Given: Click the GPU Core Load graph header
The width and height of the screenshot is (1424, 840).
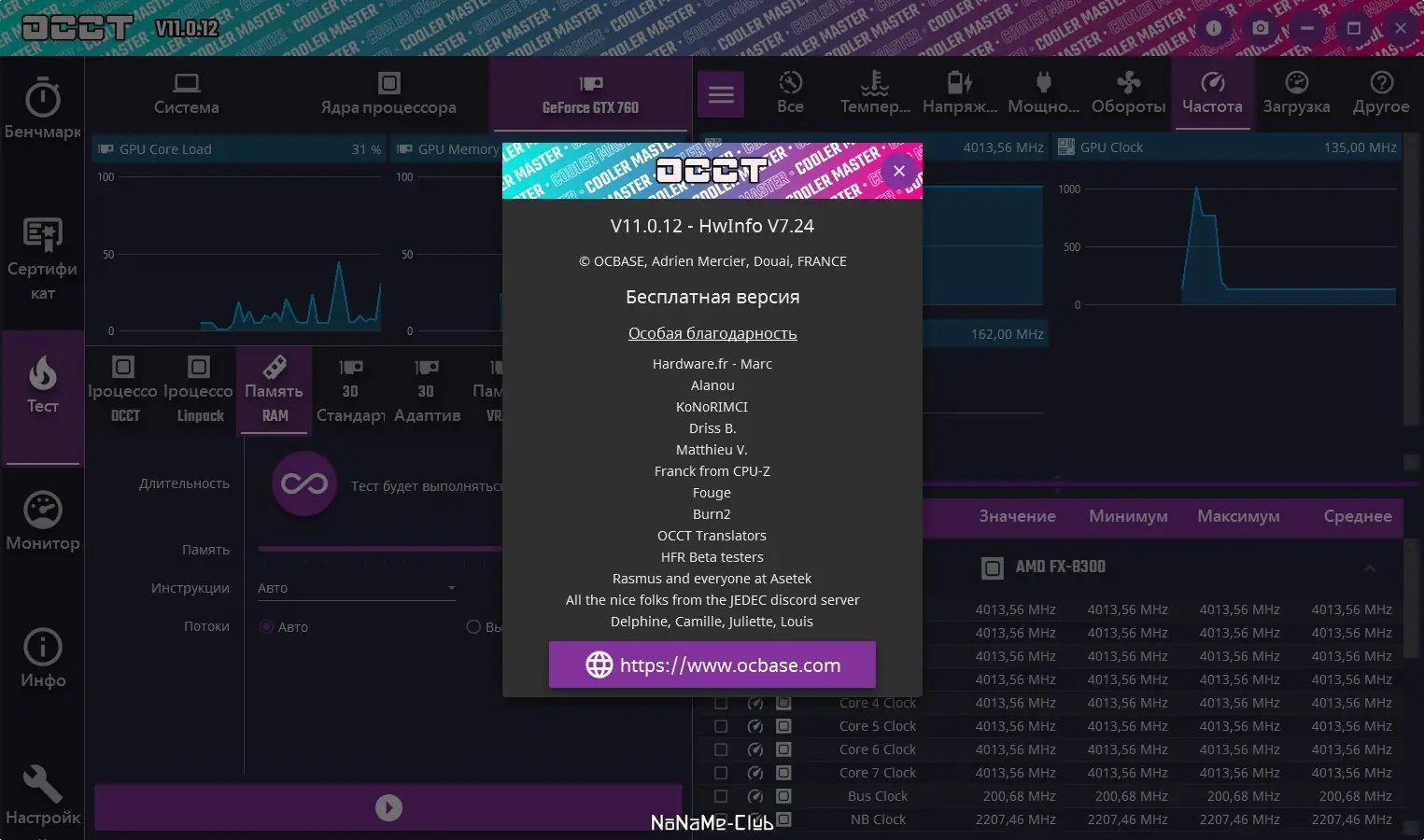Looking at the screenshot, I should (x=239, y=149).
